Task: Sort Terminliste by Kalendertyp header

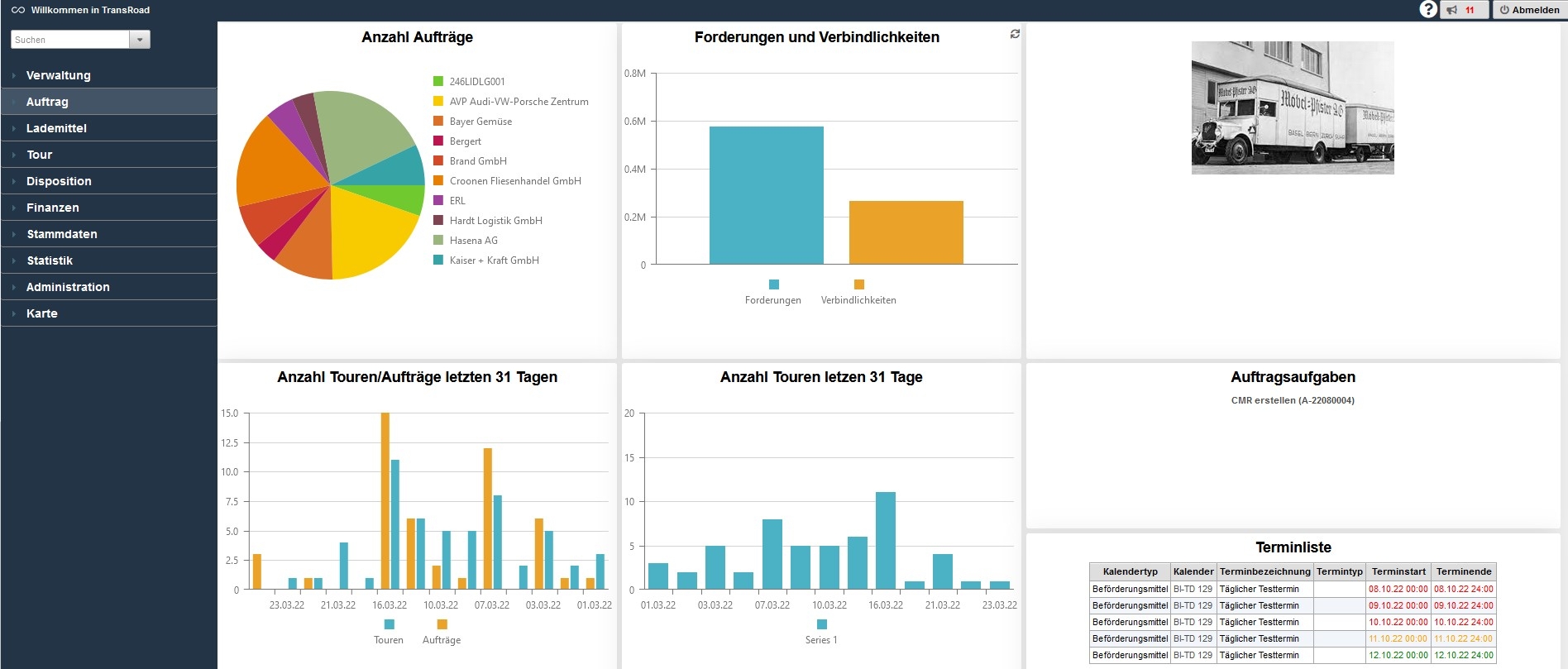Action: click(1130, 571)
